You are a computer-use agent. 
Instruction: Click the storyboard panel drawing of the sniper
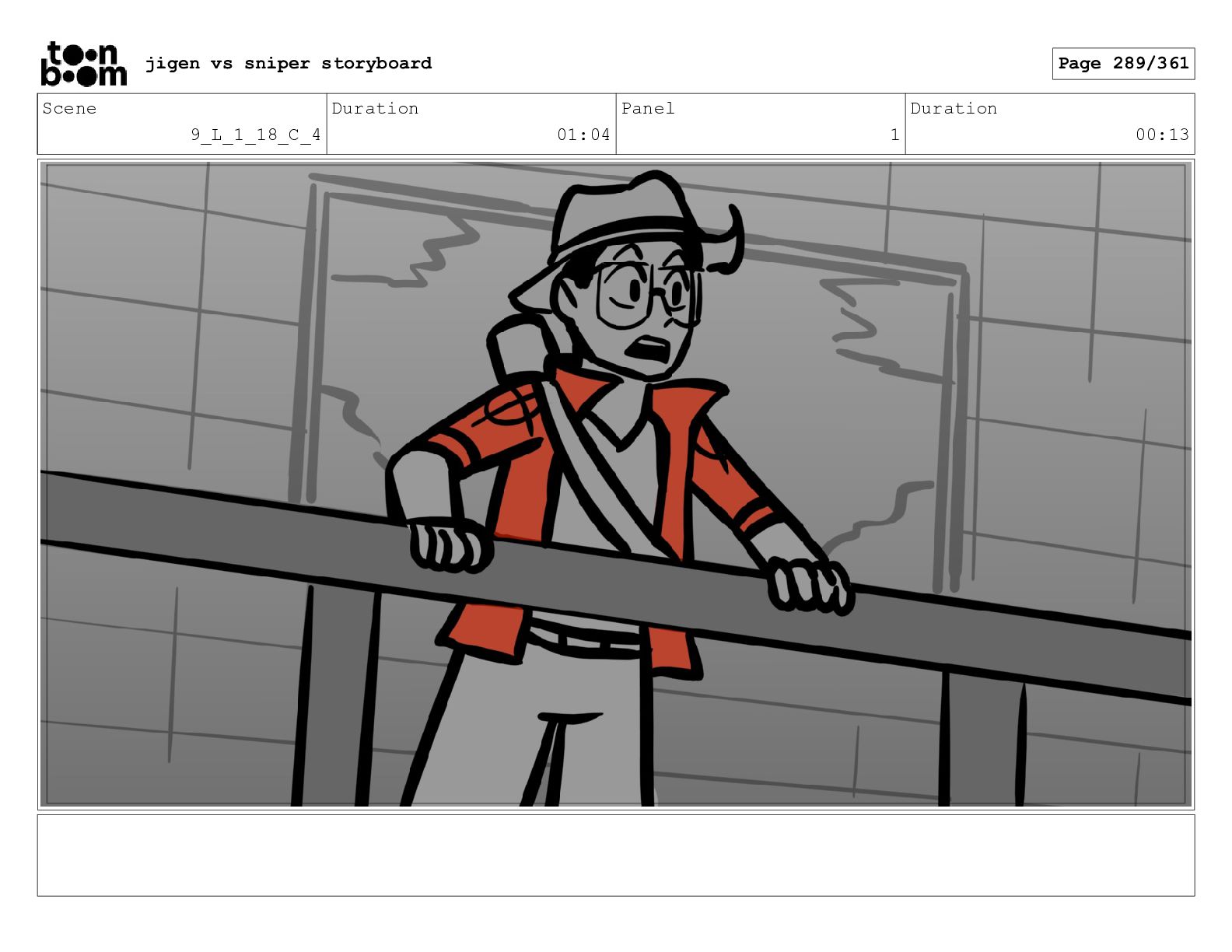point(616,484)
